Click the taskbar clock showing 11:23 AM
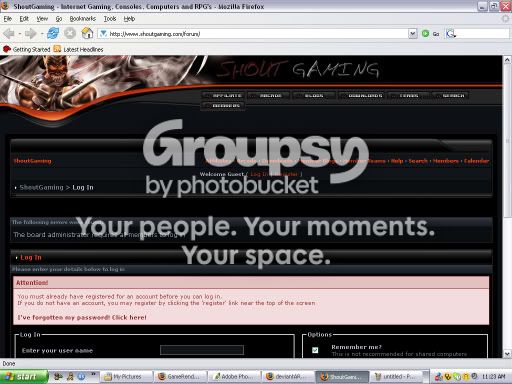Viewport: 512px width, 384px height. tap(493, 377)
